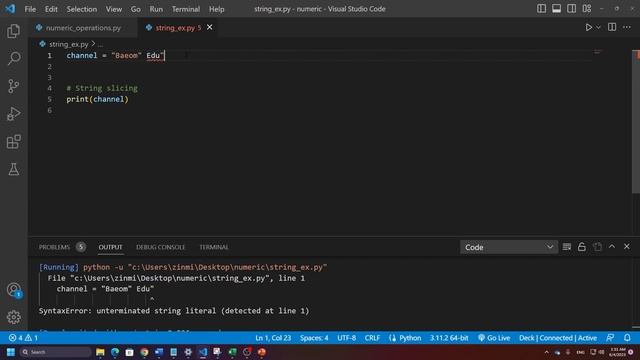Open the Explorer view in activity bar
This screenshot has width=640, height=360.
pyautogui.click(x=13, y=31)
